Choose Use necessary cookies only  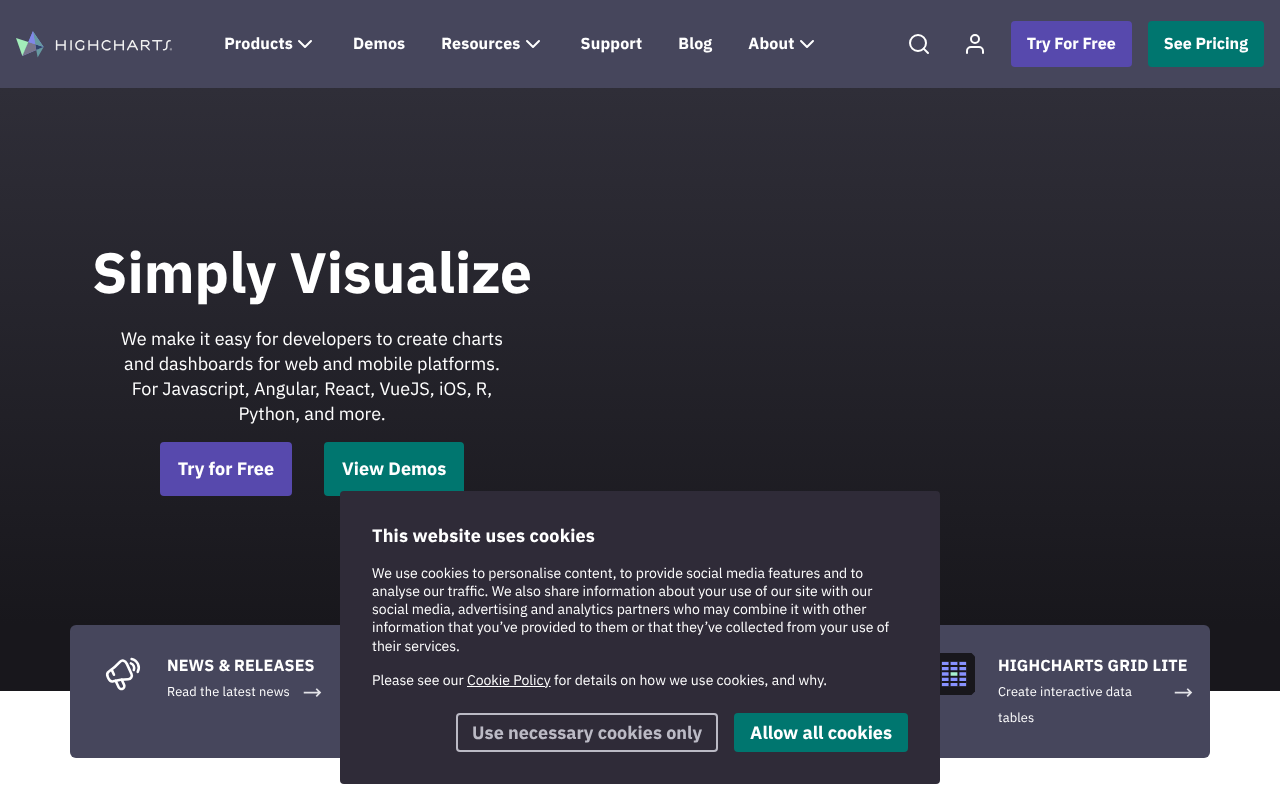[587, 733]
